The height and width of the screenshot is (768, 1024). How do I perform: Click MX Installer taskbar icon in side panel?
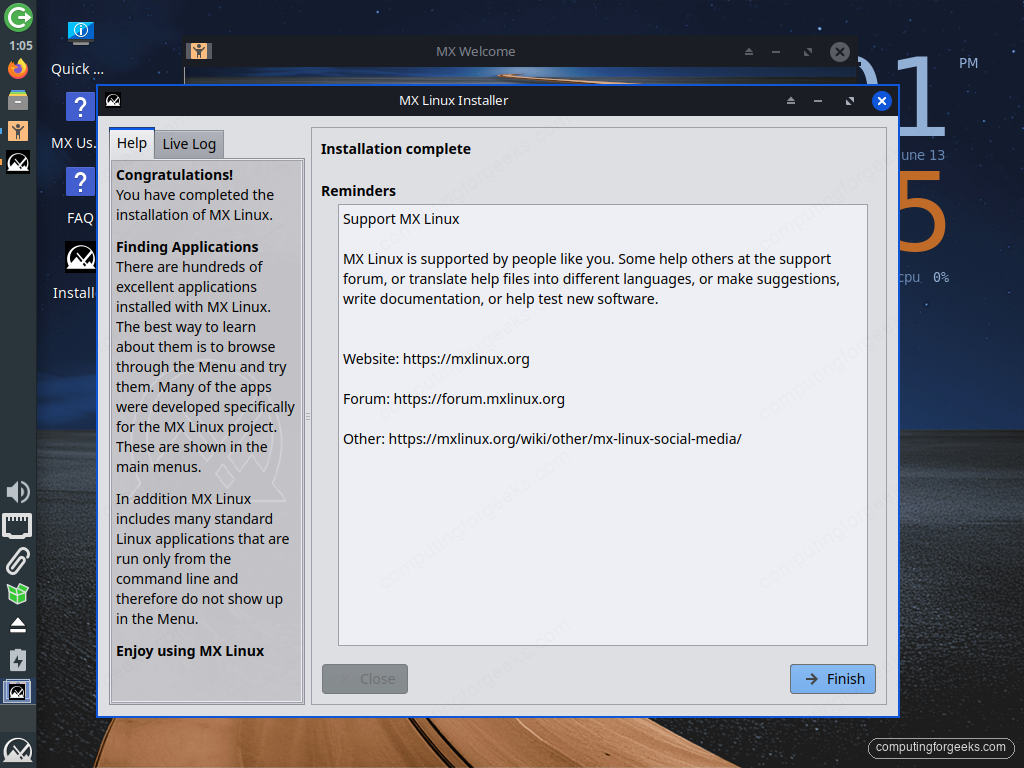(18, 162)
